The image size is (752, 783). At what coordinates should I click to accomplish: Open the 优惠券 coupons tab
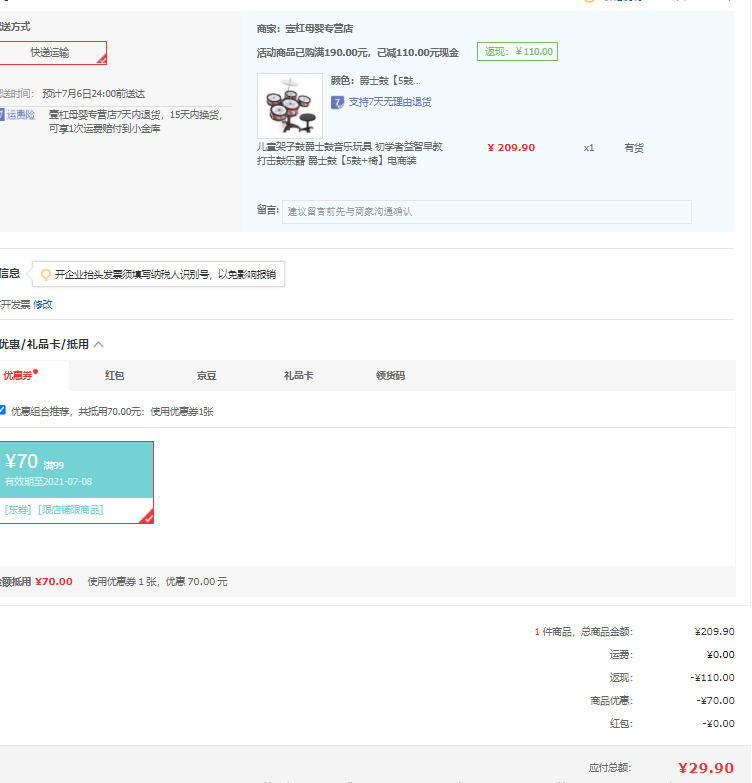coord(20,376)
